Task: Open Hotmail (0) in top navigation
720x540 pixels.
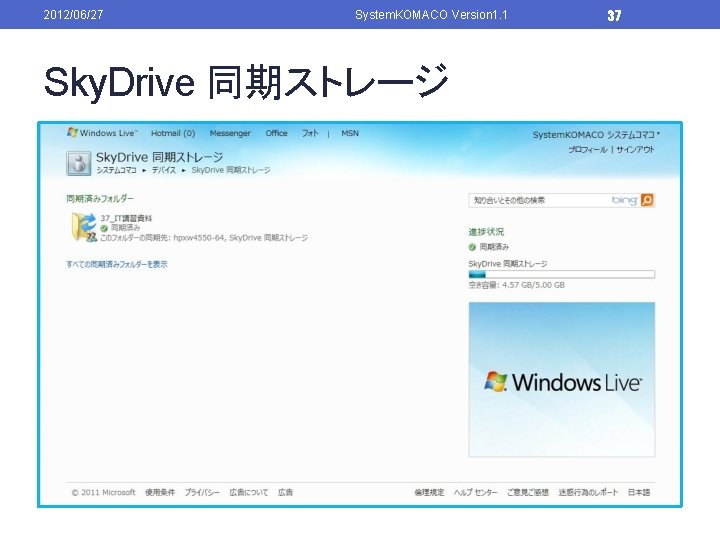Action: (x=173, y=133)
